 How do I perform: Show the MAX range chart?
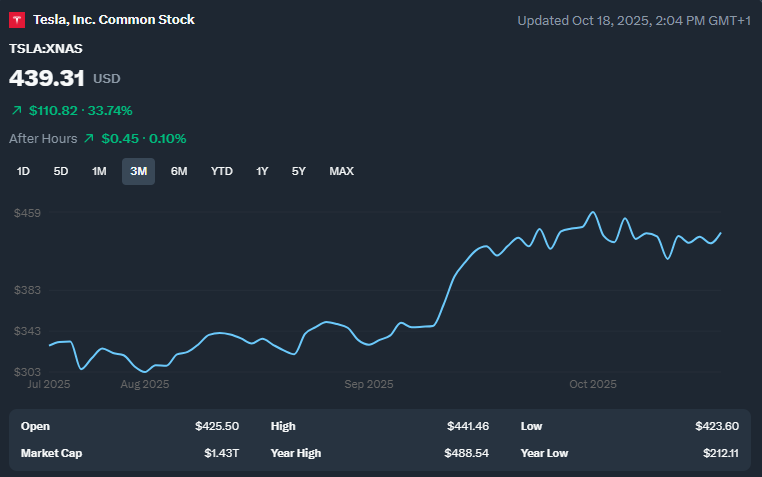(342, 171)
